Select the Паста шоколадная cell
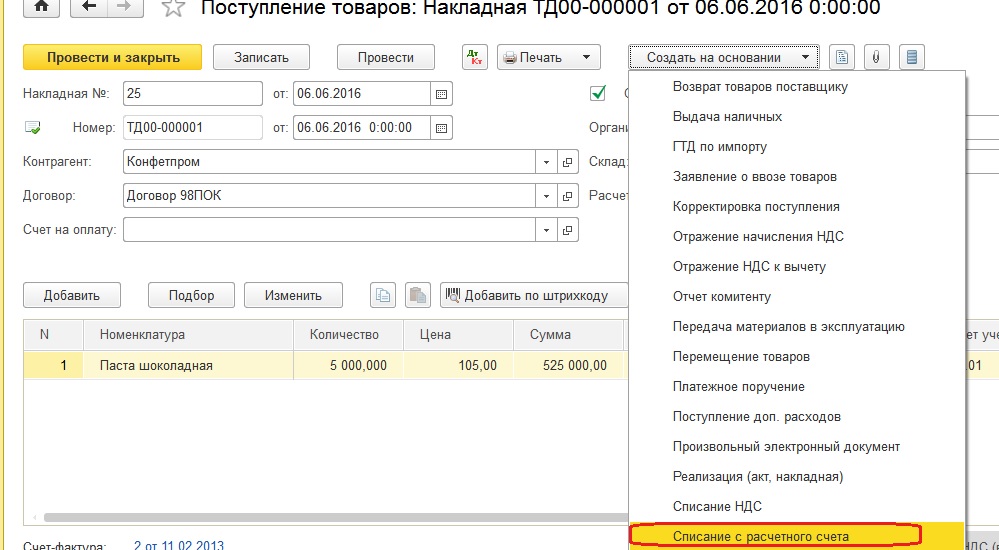Viewport: 999px width, 550px height. coord(188,365)
